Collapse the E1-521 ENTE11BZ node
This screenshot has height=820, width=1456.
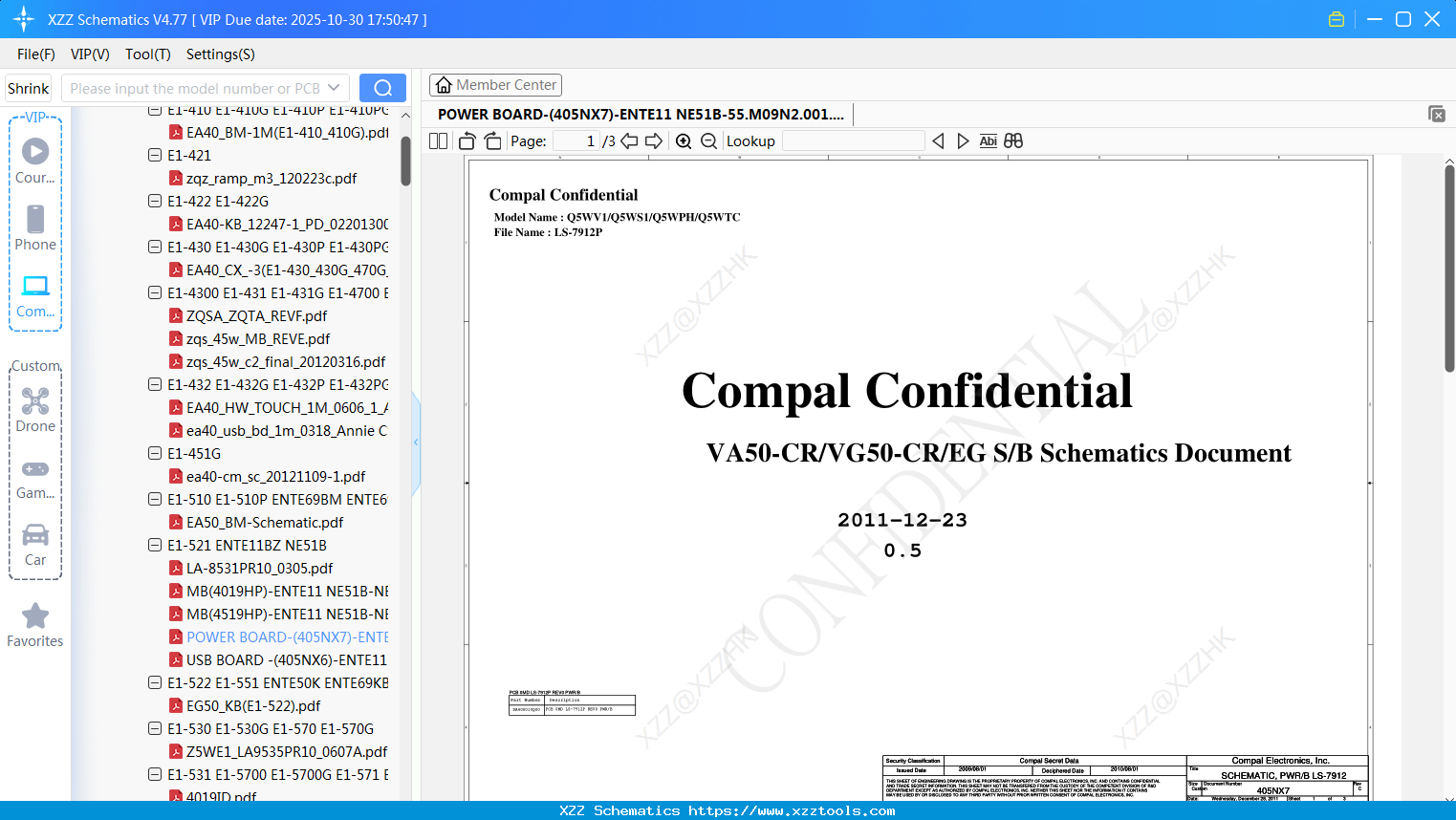point(155,545)
